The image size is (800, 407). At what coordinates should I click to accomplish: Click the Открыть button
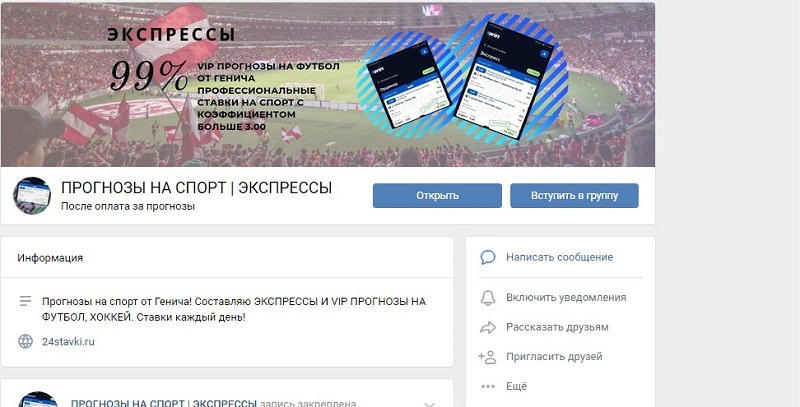click(x=437, y=195)
